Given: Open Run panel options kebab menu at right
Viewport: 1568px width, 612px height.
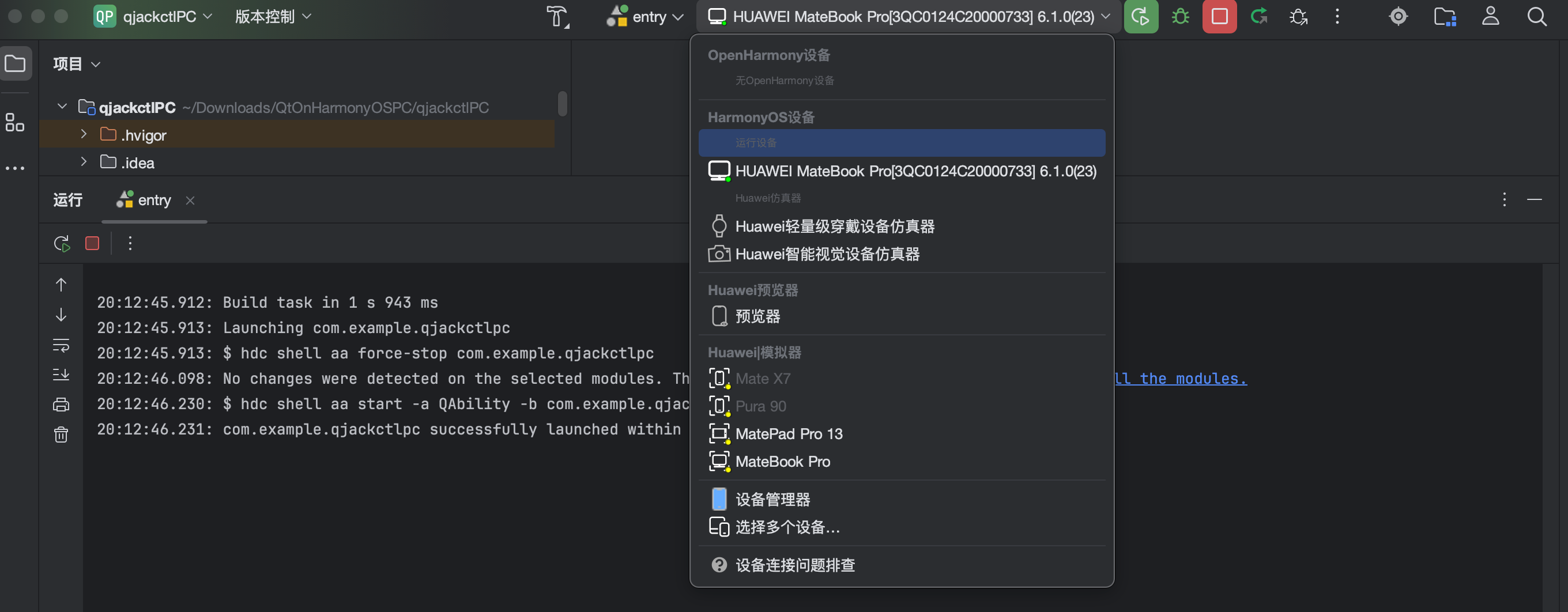Looking at the screenshot, I should pos(1504,199).
